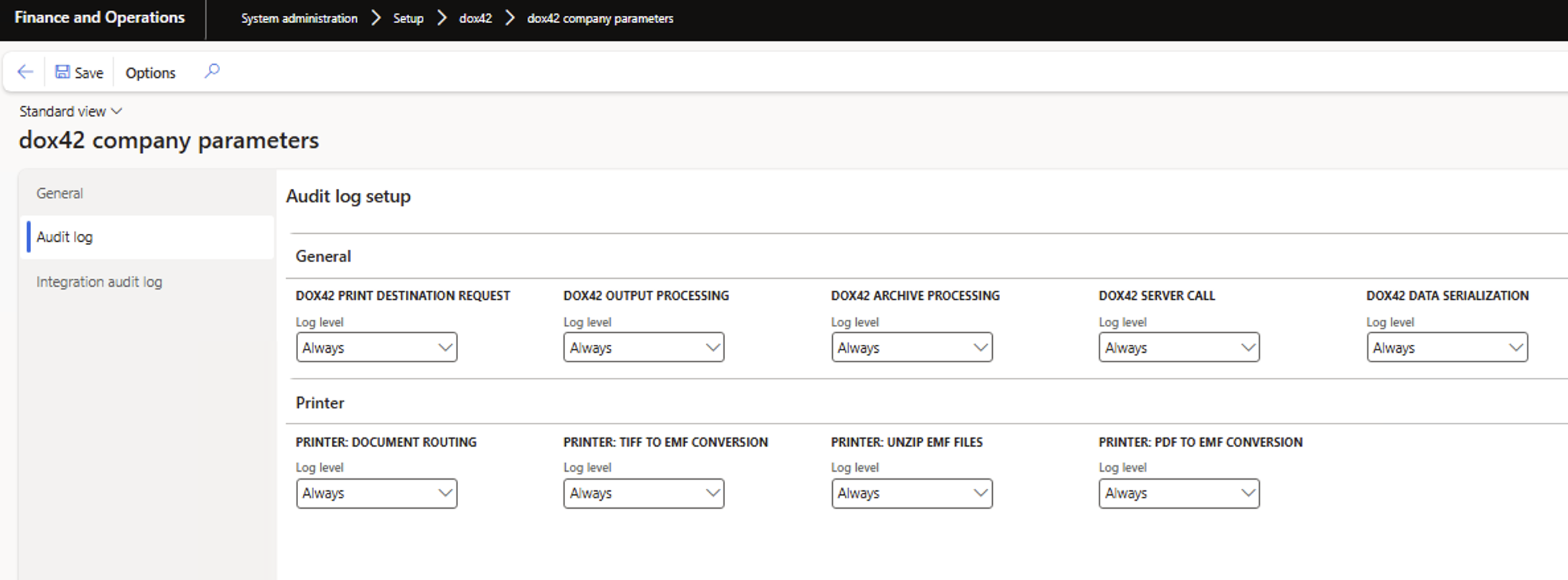Click dox42 company parameters breadcrumb
1568x580 pixels.
(600, 18)
